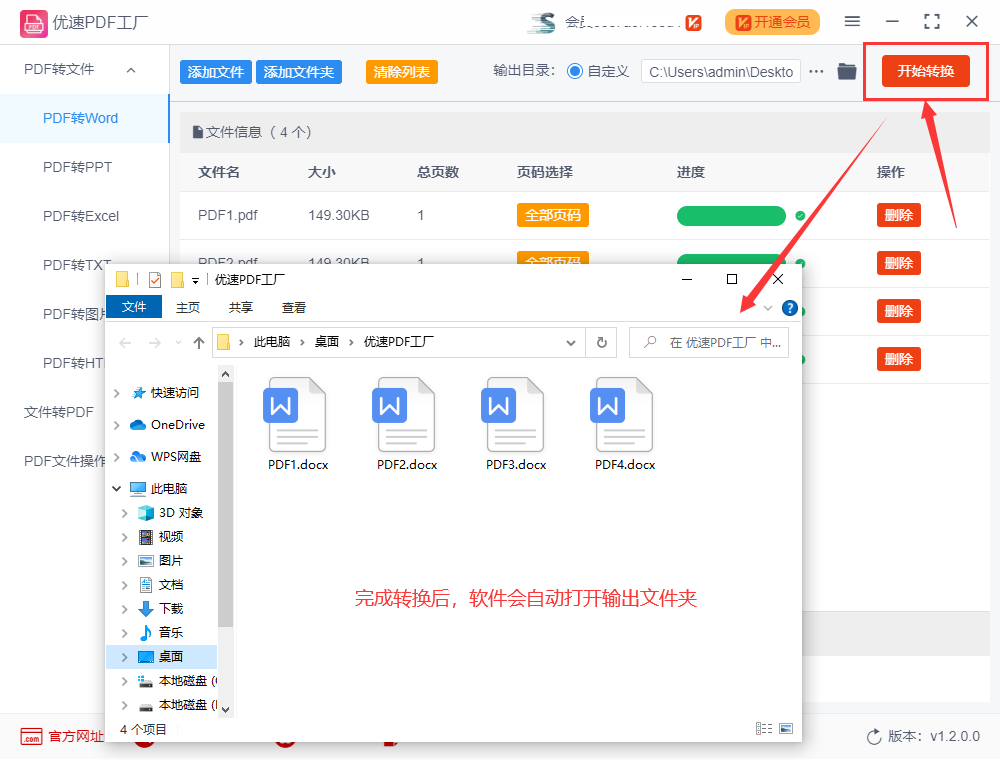Select 下载 in Explorer tree
The height and width of the screenshot is (760, 1000).
(170, 609)
